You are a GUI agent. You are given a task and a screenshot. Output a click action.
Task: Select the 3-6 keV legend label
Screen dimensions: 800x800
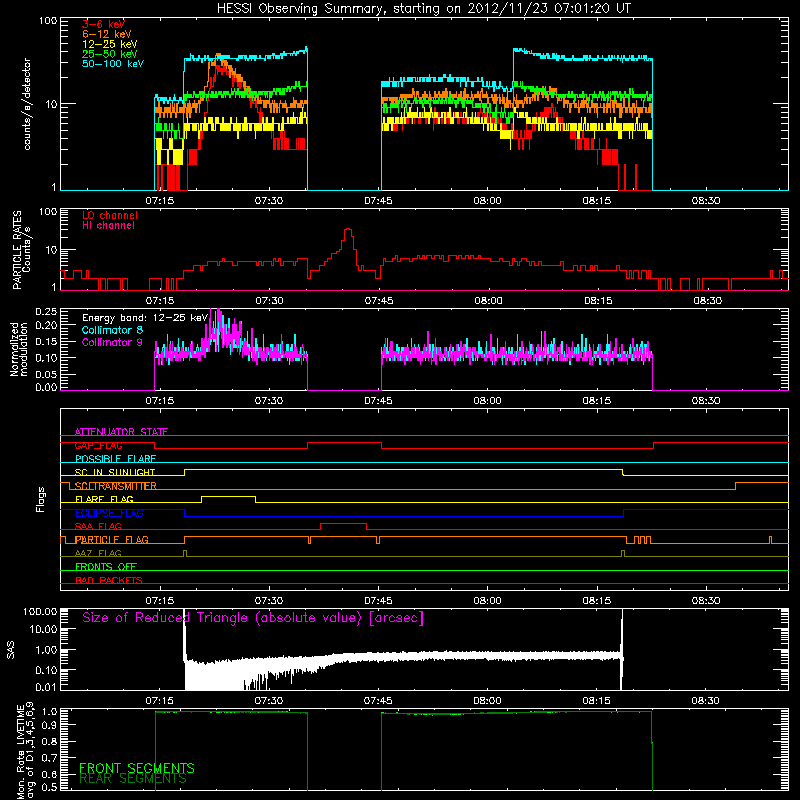coord(104,24)
